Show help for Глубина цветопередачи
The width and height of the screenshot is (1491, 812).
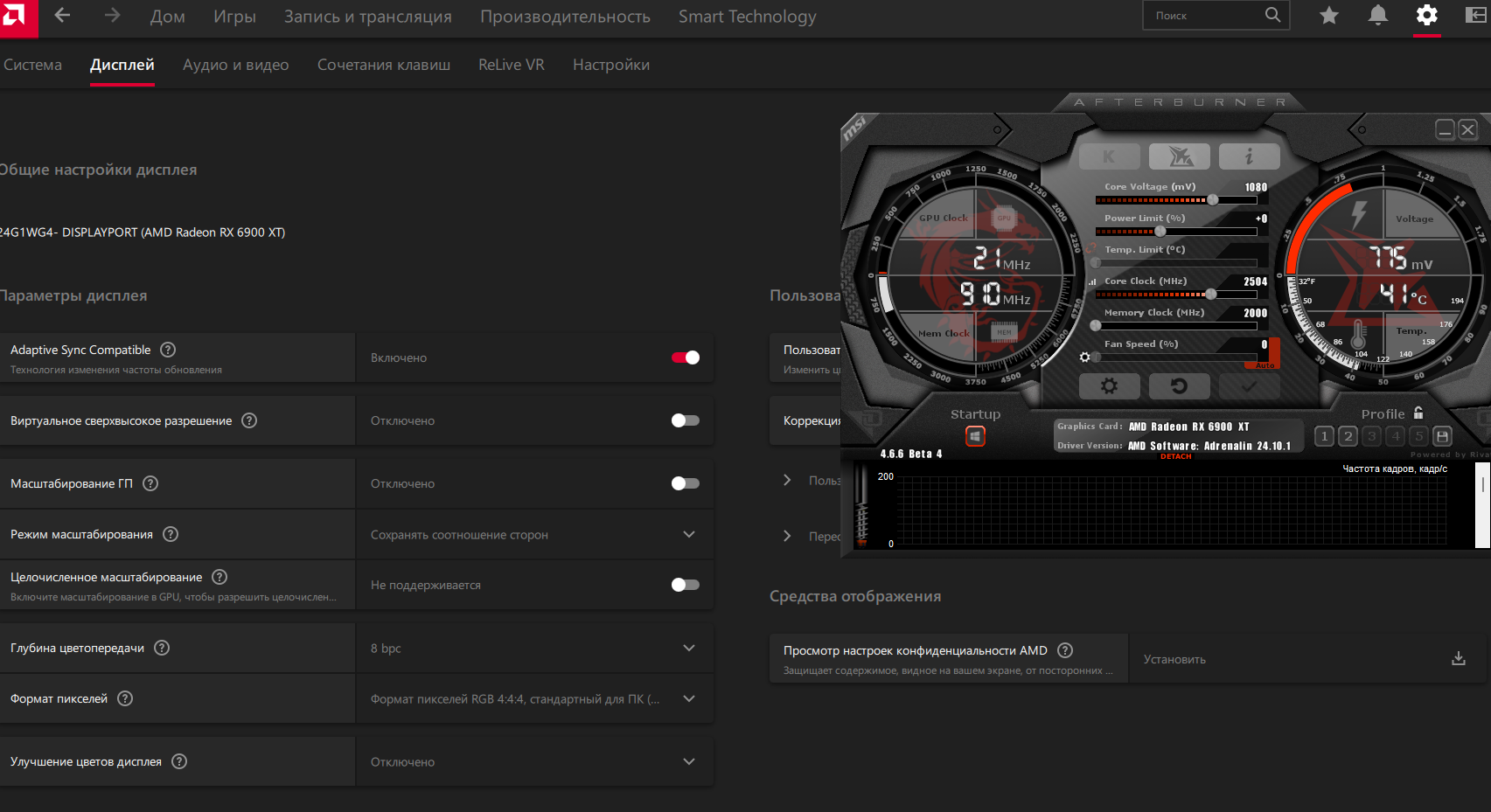[162, 648]
